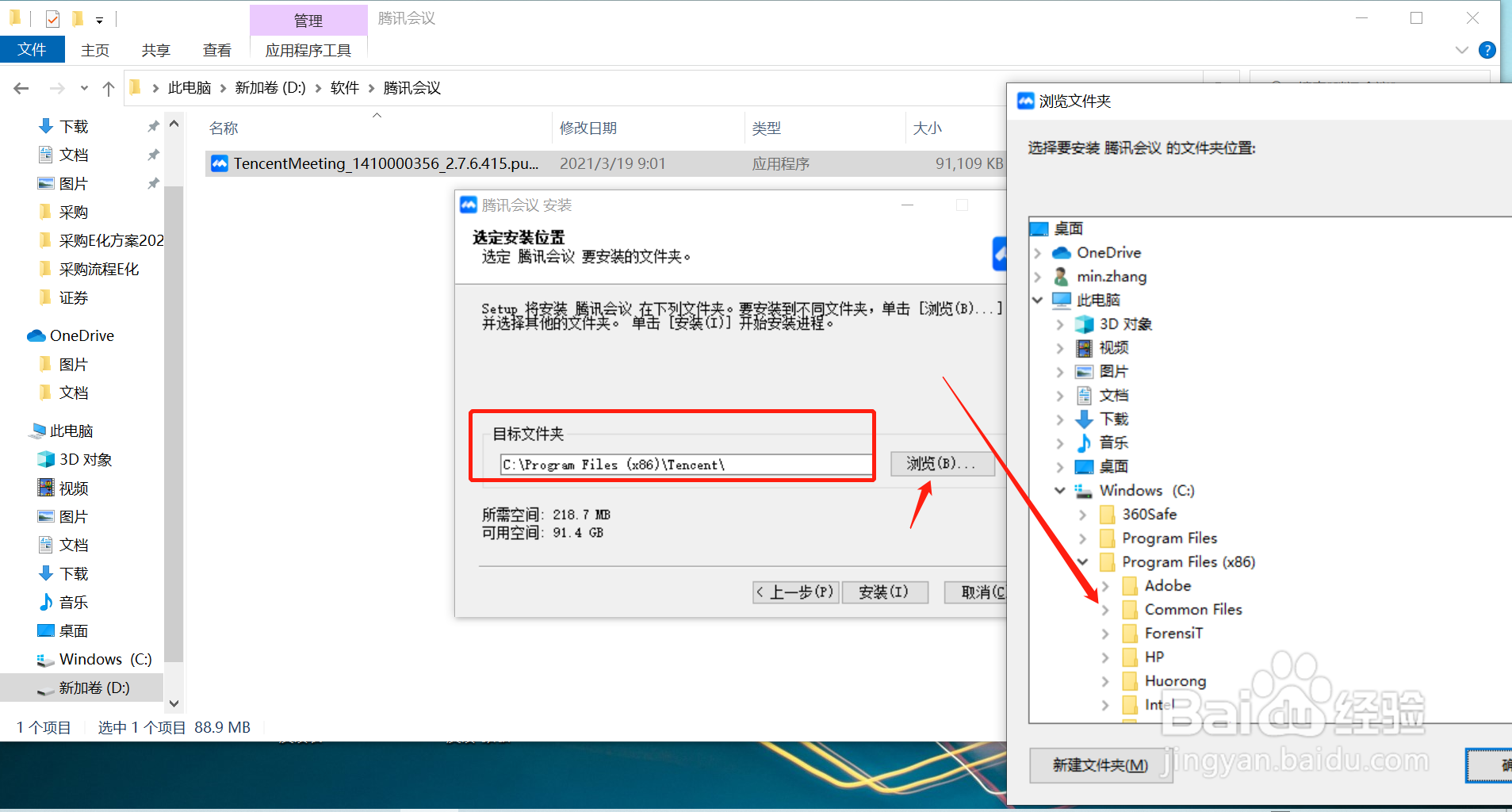Collapse Program Files (x86) in the tree

[x=1082, y=561]
